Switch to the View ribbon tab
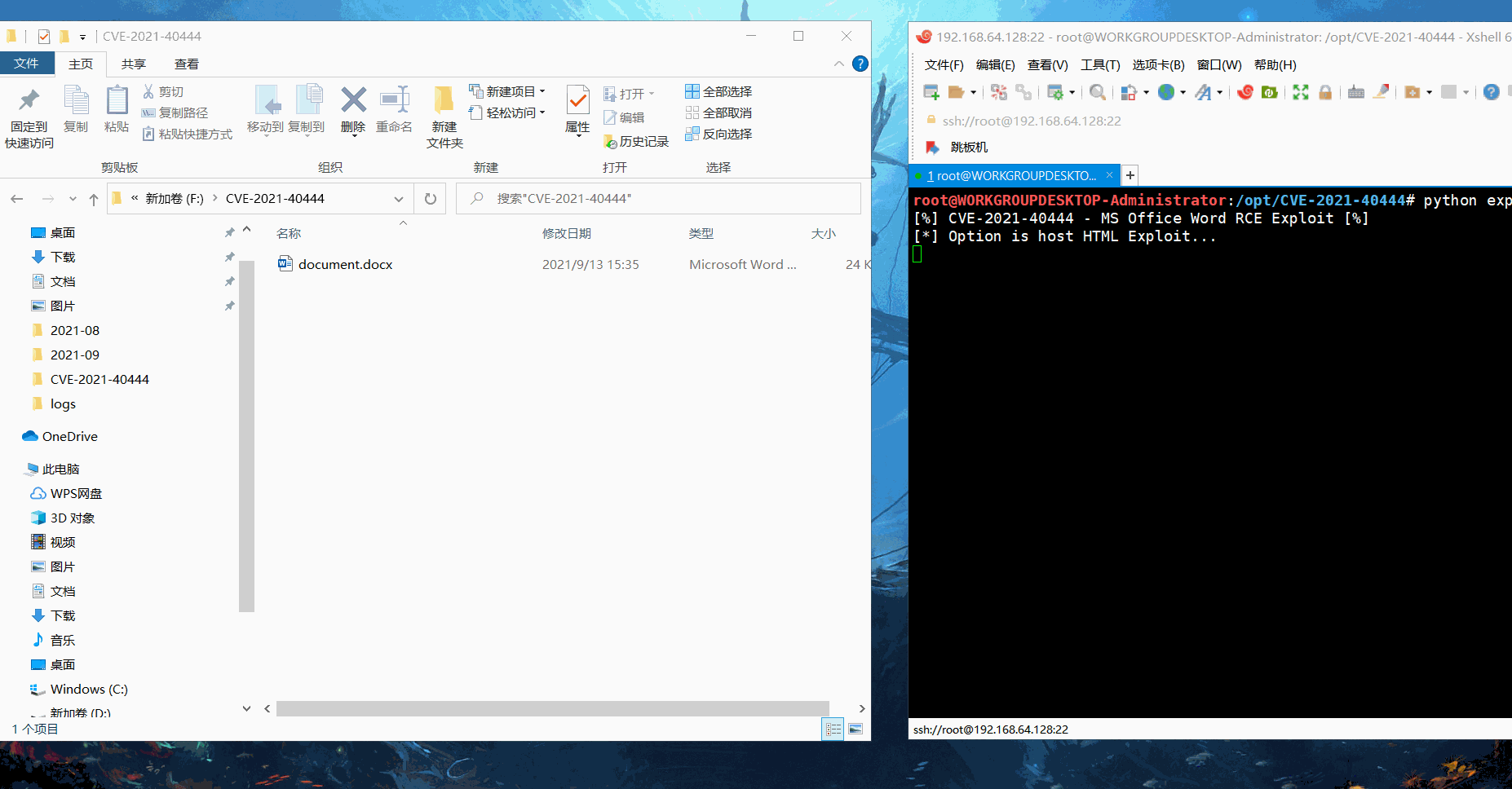Image resolution: width=1512 pixels, height=789 pixels. (186, 64)
